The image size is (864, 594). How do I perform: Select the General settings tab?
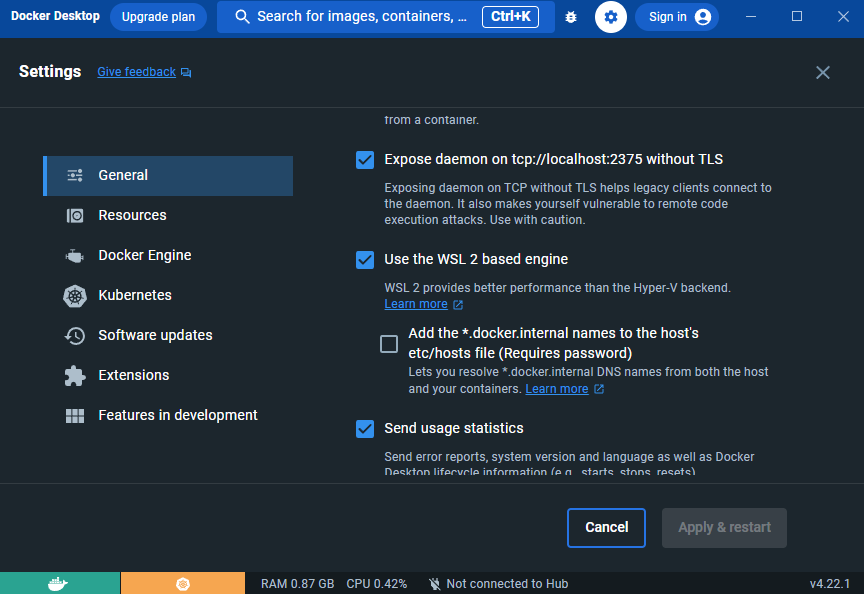(168, 176)
